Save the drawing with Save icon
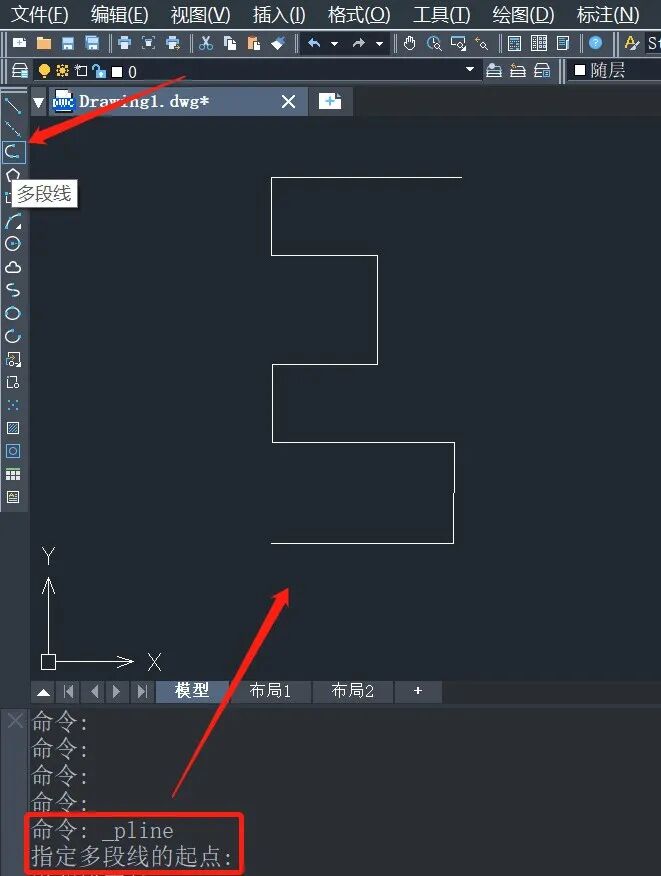 68,43
